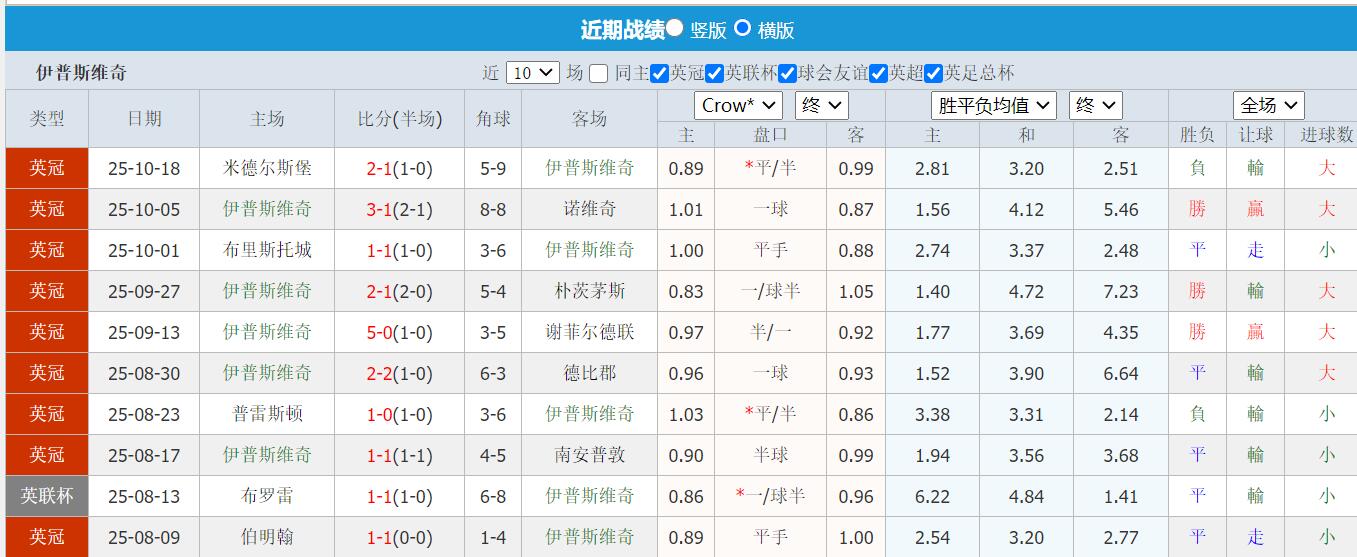Open the recent matches count dropdown showing 10
The width and height of the screenshot is (1357, 557).
pos(532,73)
